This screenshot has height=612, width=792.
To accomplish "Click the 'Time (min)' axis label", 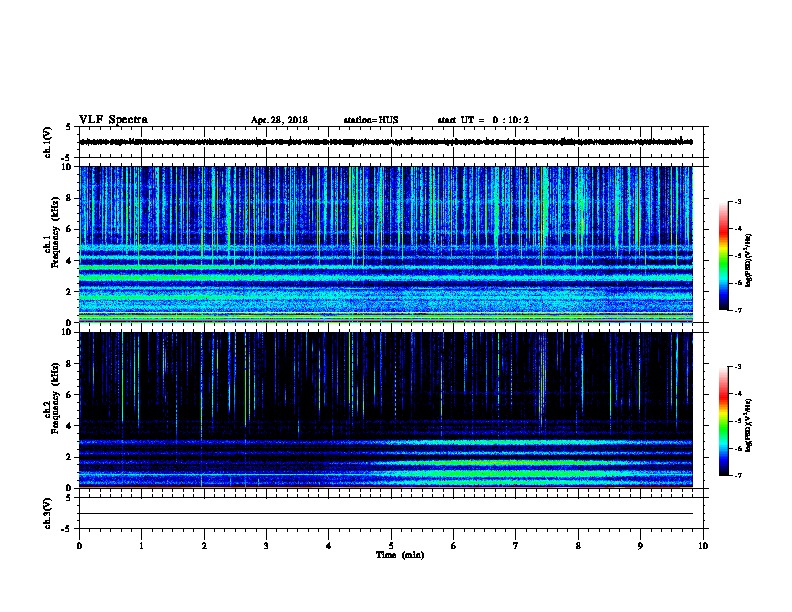I will click(400, 555).
